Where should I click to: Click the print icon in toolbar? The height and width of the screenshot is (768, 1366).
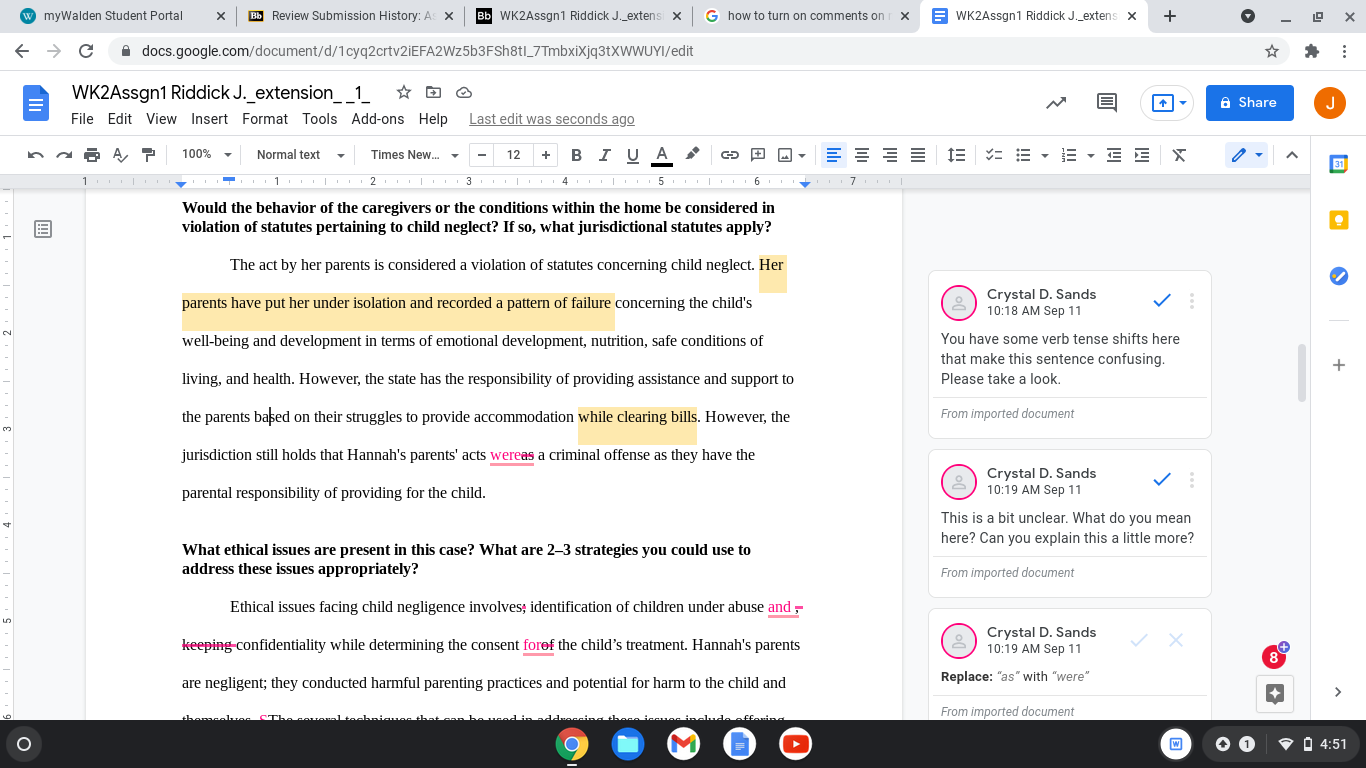point(92,155)
